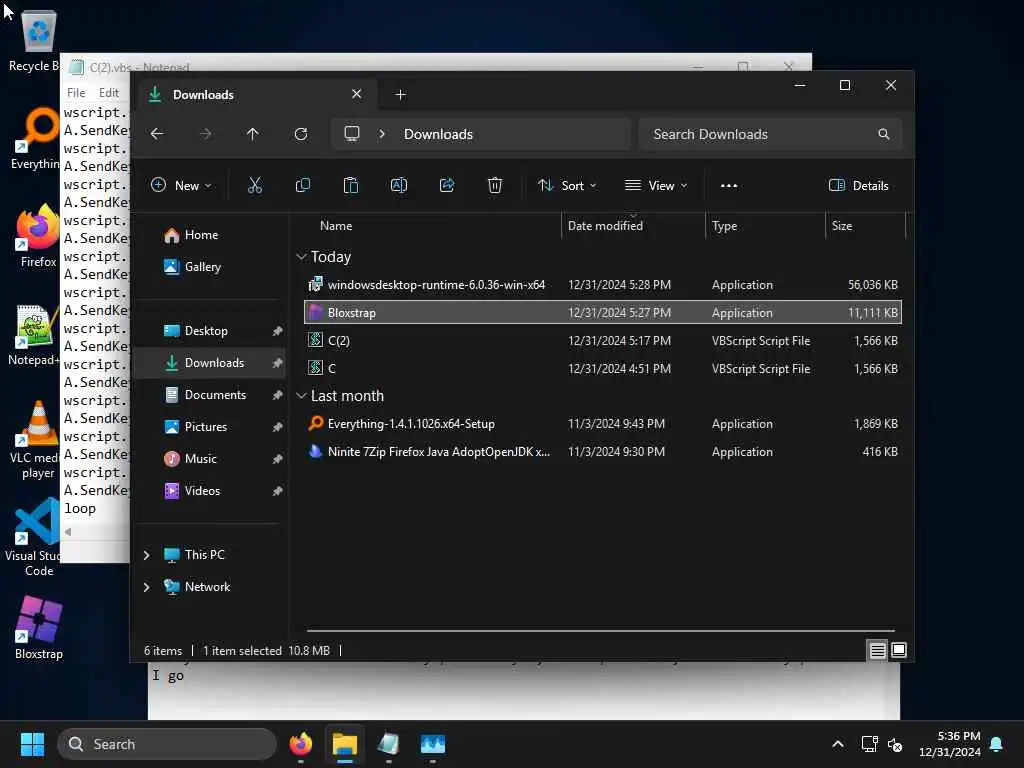
Task: Click the Share icon in toolbar
Action: pyautogui.click(x=447, y=185)
